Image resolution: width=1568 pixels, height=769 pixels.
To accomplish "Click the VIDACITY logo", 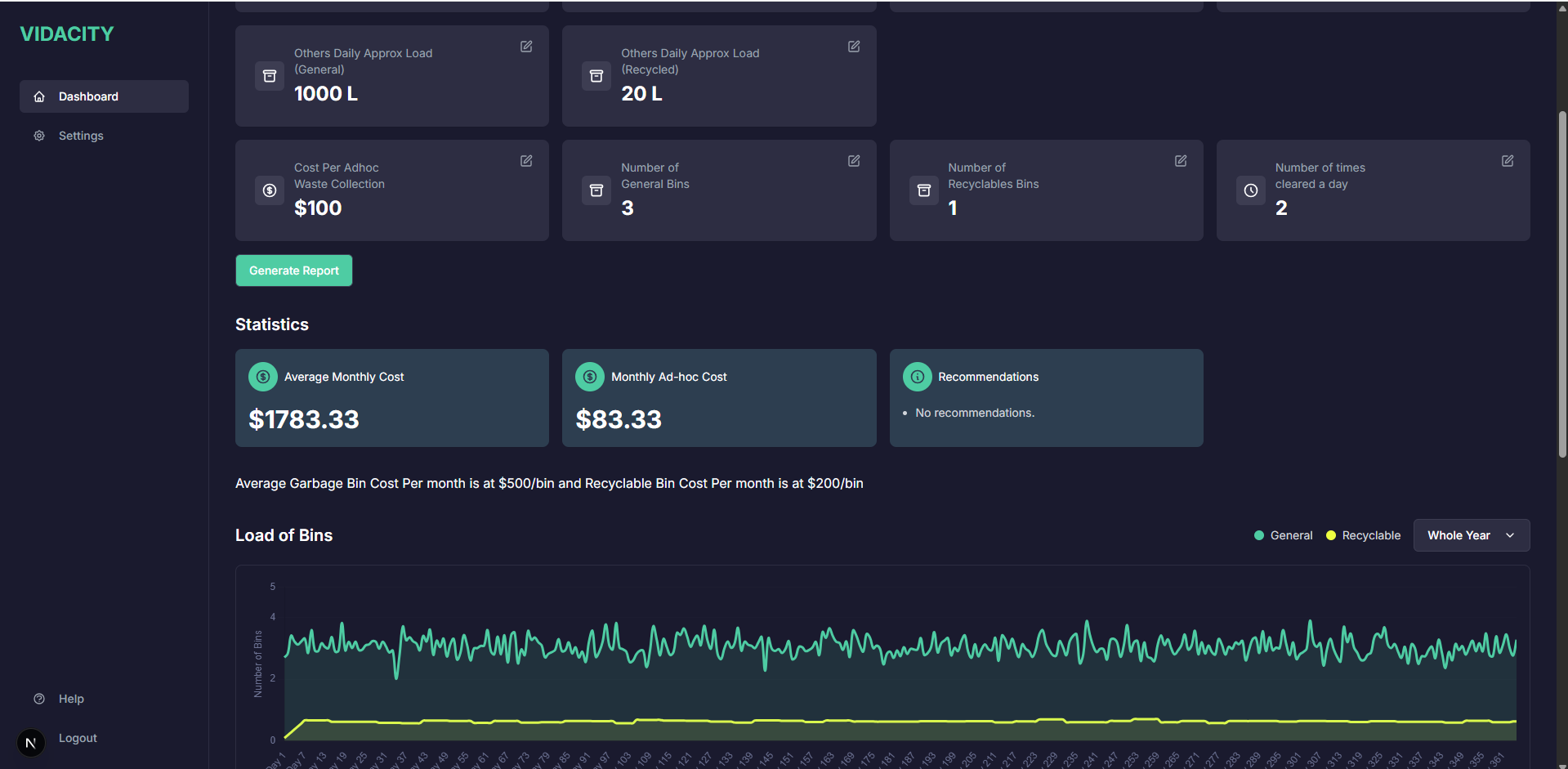I will click(67, 34).
